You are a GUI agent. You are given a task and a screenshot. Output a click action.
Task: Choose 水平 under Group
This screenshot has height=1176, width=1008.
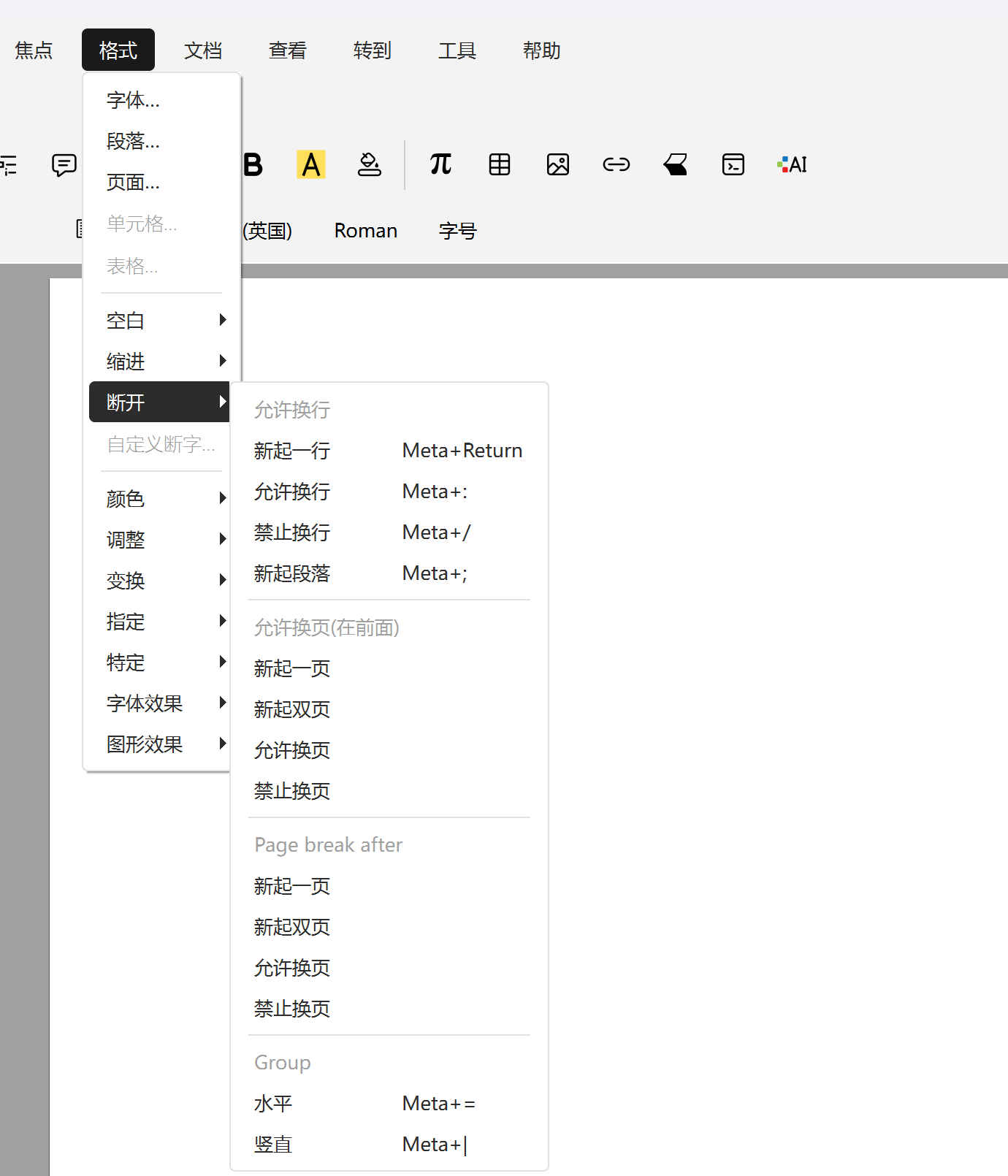[x=273, y=1104]
